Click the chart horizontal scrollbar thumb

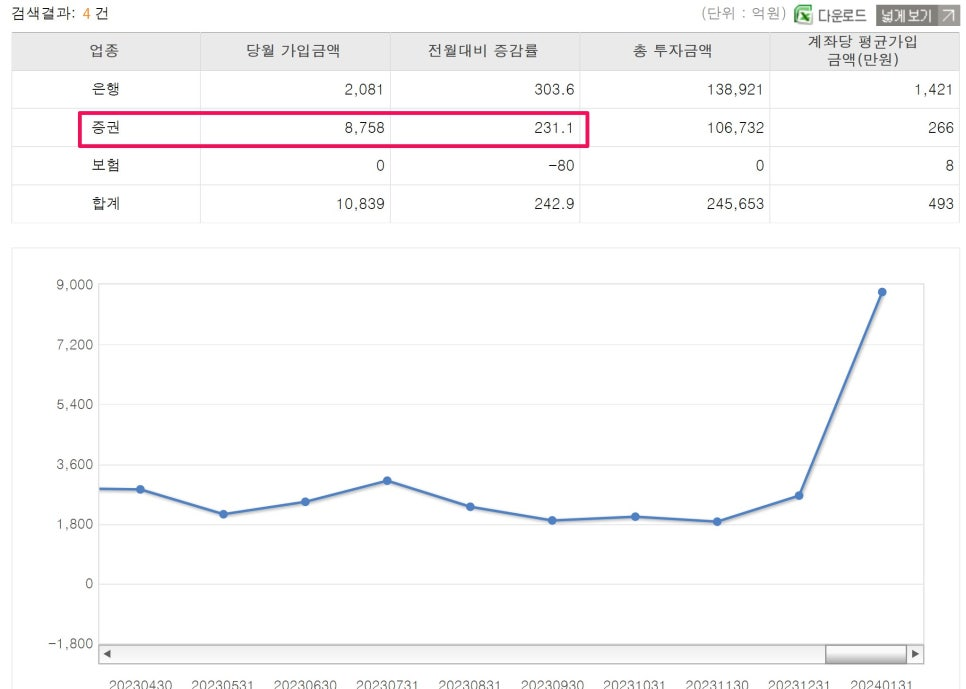pos(866,653)
